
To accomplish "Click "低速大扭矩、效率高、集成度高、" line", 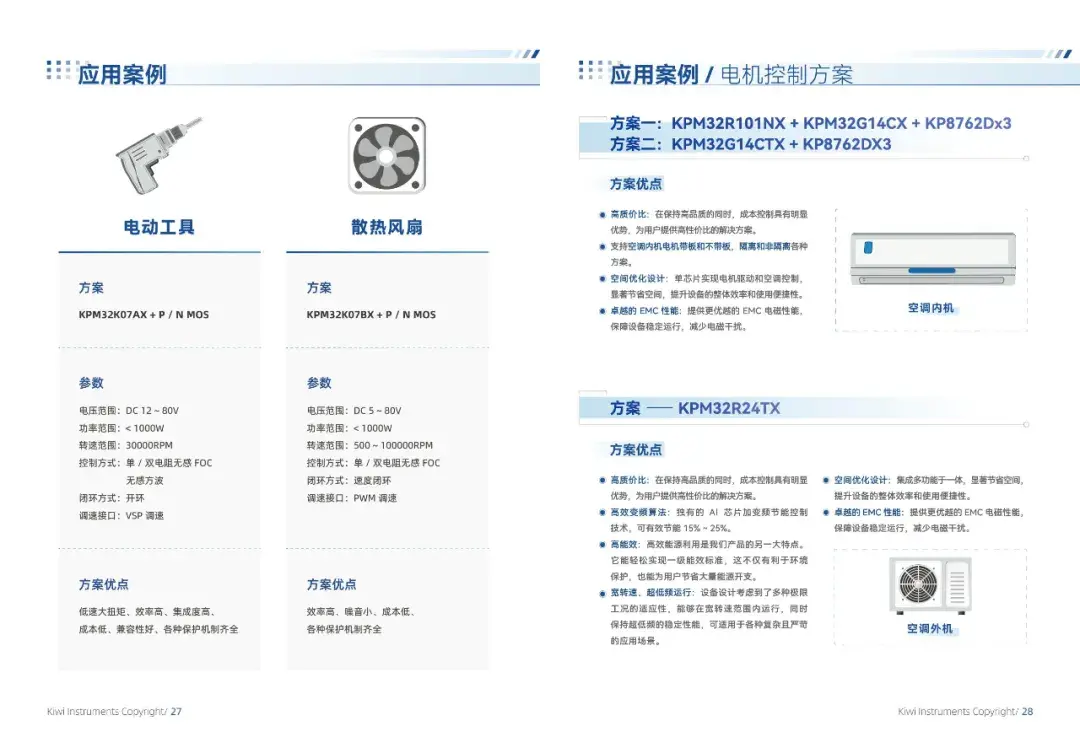I will (x=147, y=612).
